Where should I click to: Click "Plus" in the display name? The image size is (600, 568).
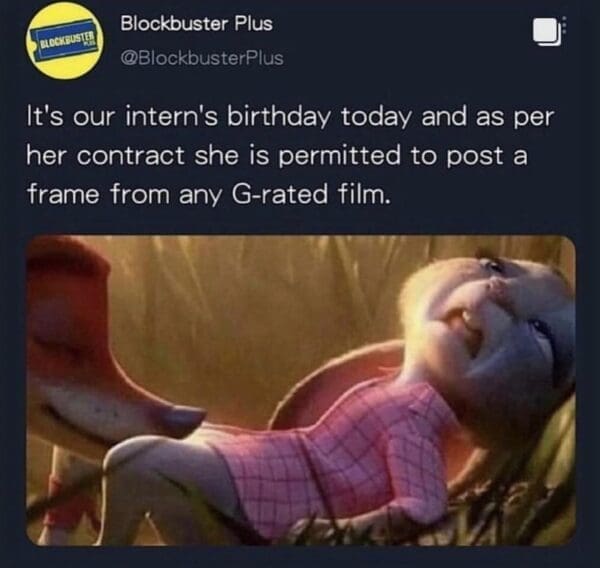point(253,24)
